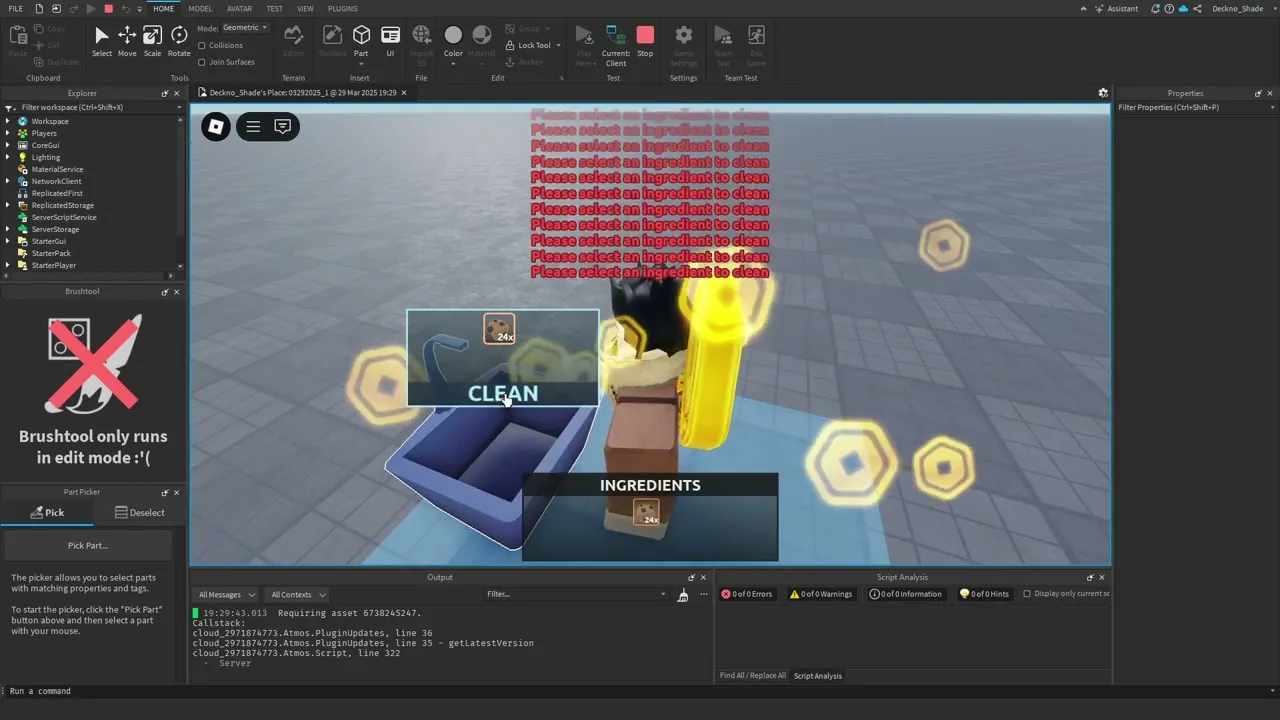
Task: Select the Pick tab in Part Picker
Action: [47, 512]
